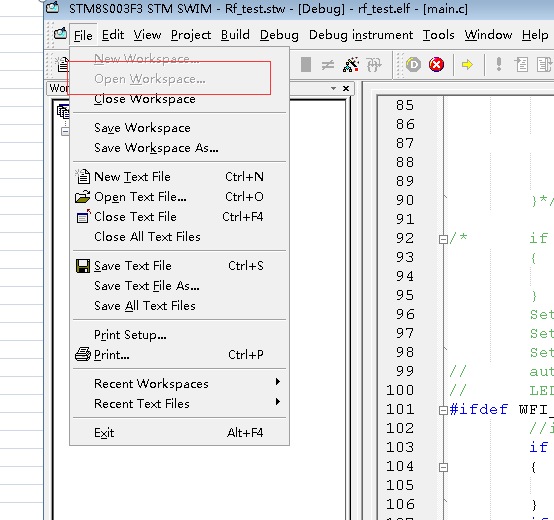554x520 pixels.
Task: Collapse the workspace tree node
Action: (x=65, y=131)
